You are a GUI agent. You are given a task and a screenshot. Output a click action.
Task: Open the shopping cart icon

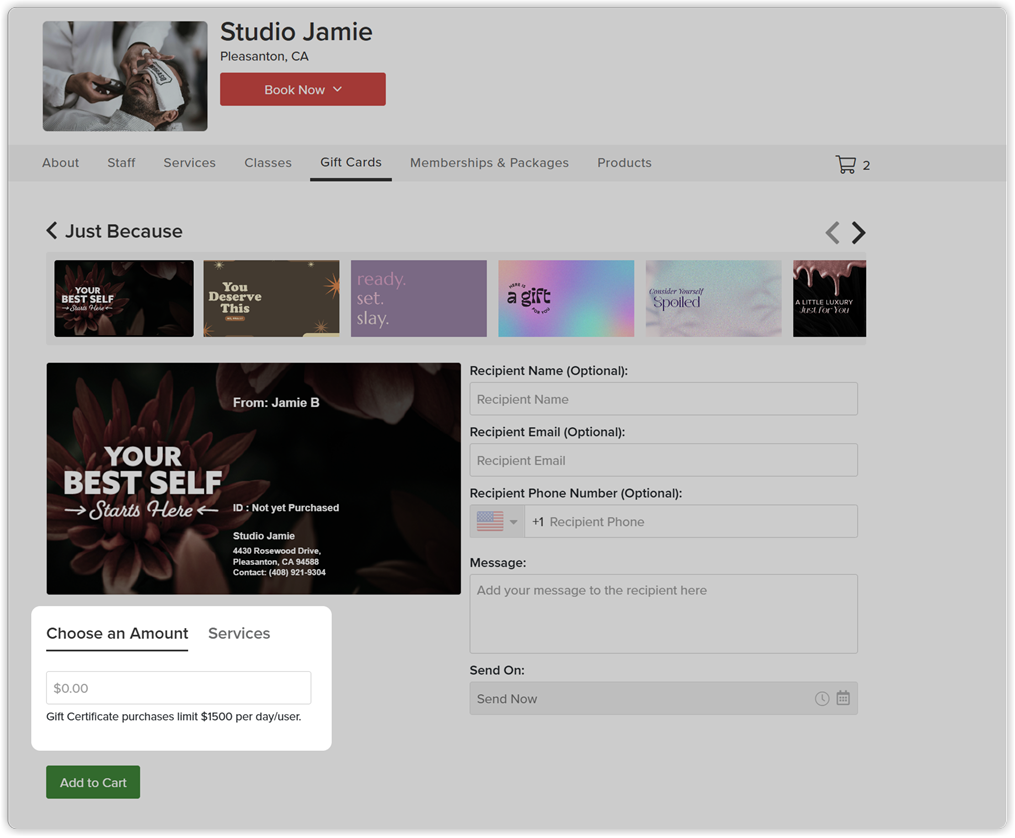tap(845, 164)
